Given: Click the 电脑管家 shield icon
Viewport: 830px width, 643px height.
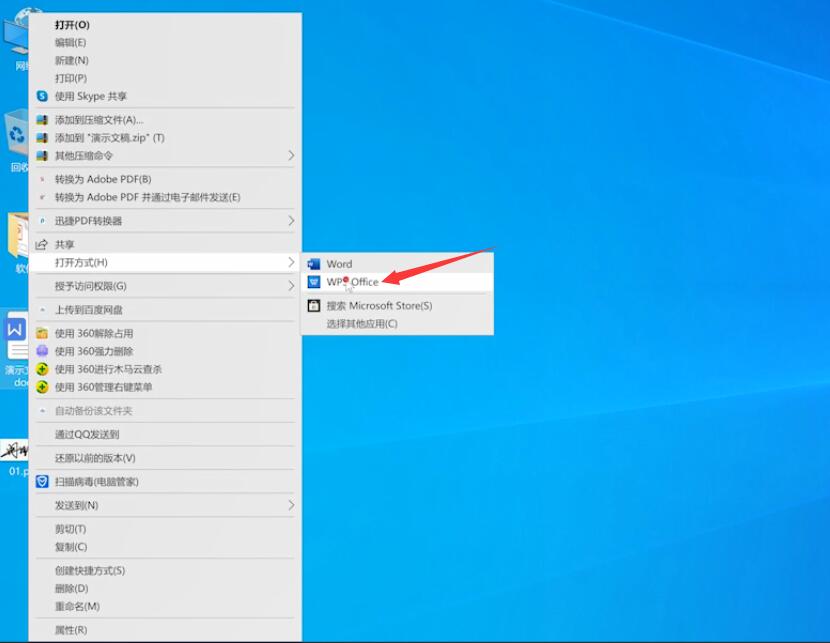Looking at the screenshot, I should pyautogui.click(x=42, y=482).
